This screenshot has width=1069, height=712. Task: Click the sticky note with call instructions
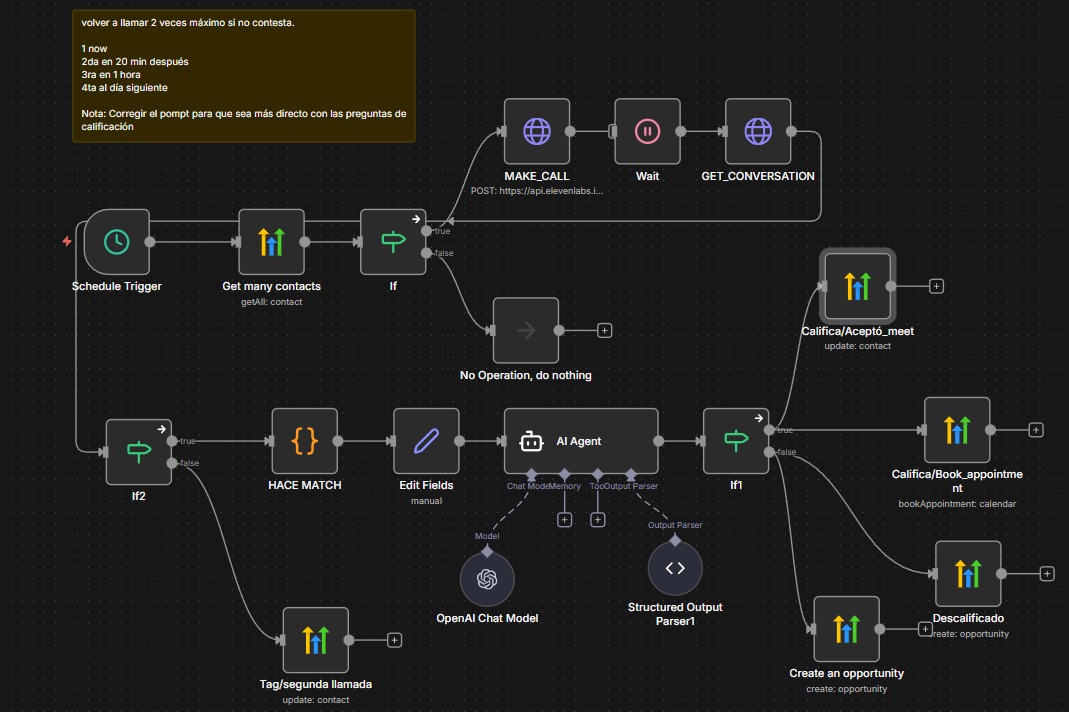[x=243, y=75]
